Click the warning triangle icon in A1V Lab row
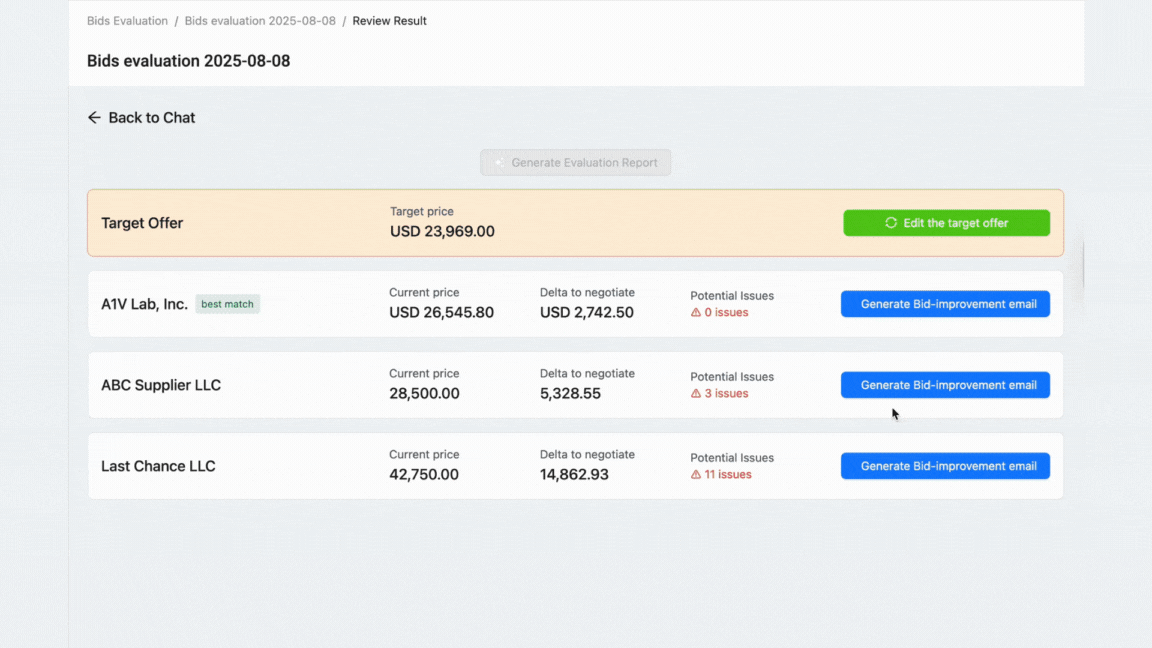Viewport: 1152px width, 648px height. [x=696, y=313]
